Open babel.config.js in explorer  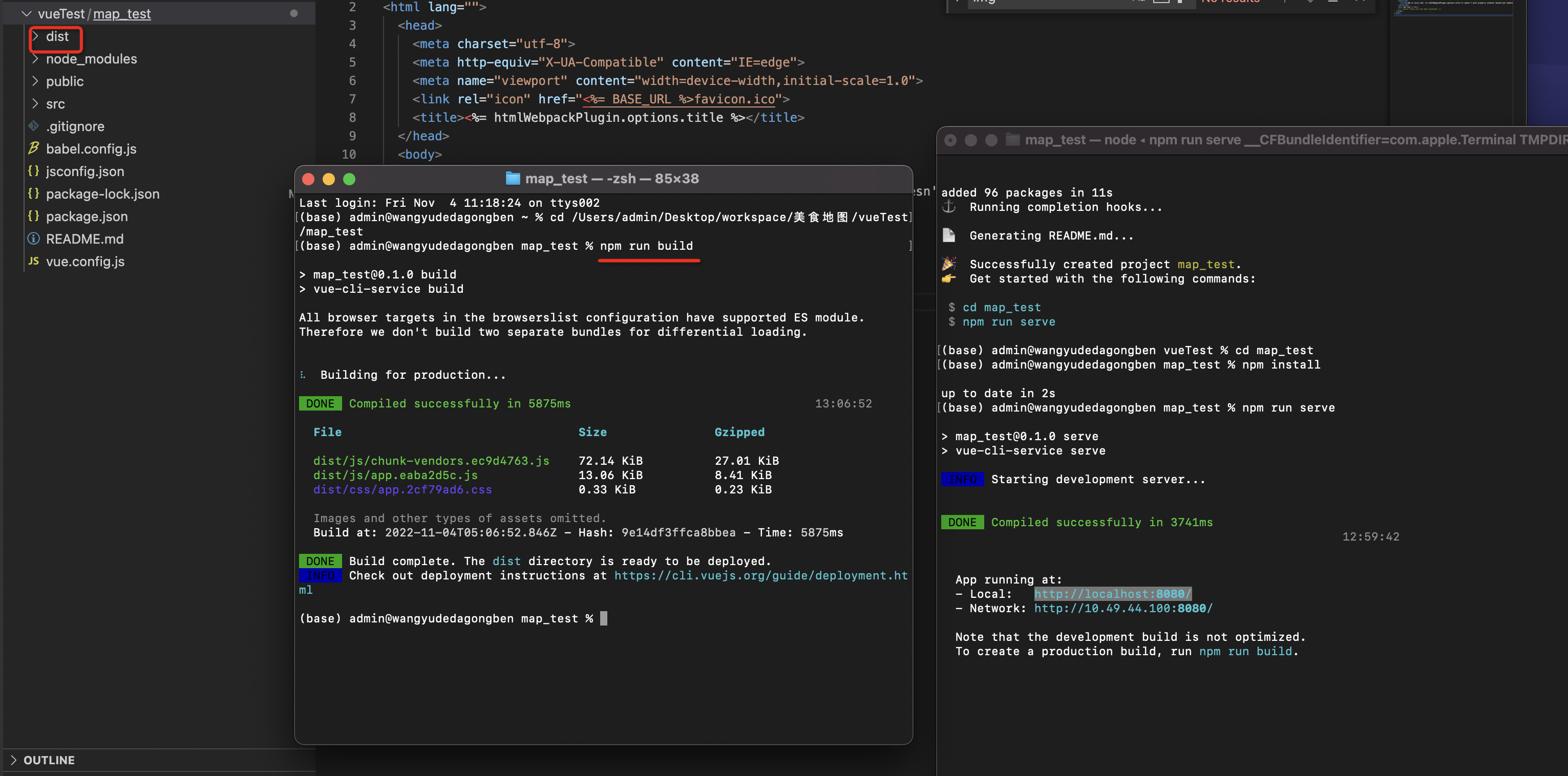click(x=91, y=149)
